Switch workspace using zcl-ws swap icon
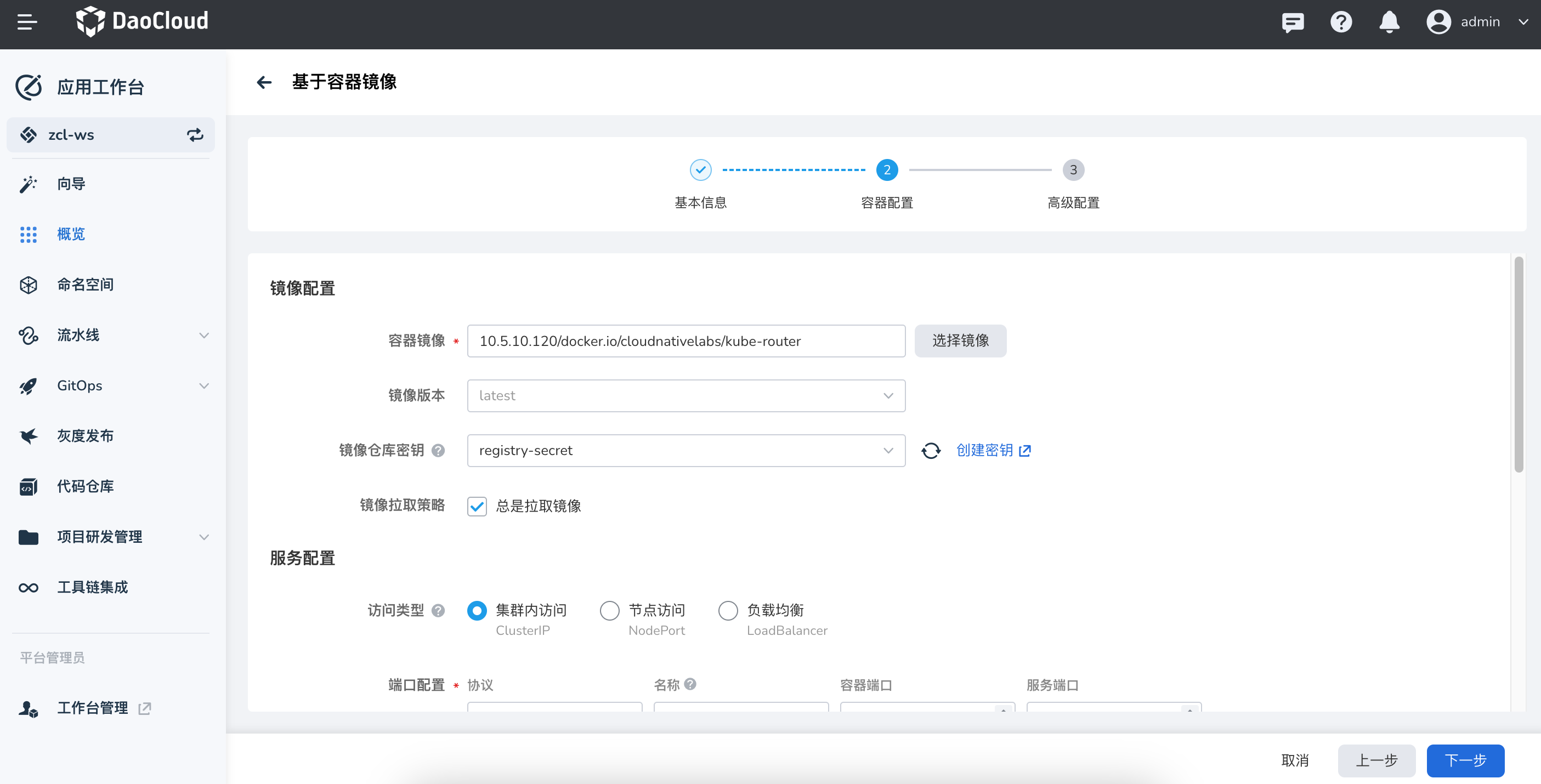The image size is (1541, 784). (x=195, y=134)
